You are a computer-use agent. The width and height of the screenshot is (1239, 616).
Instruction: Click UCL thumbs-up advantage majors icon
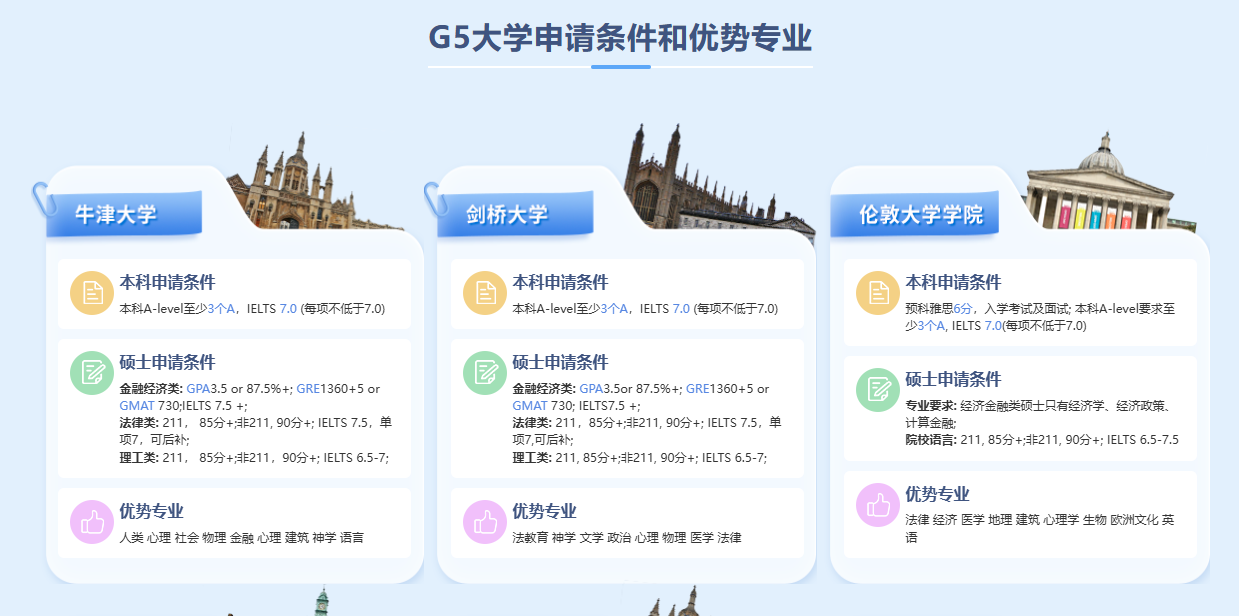pos(877,504)
